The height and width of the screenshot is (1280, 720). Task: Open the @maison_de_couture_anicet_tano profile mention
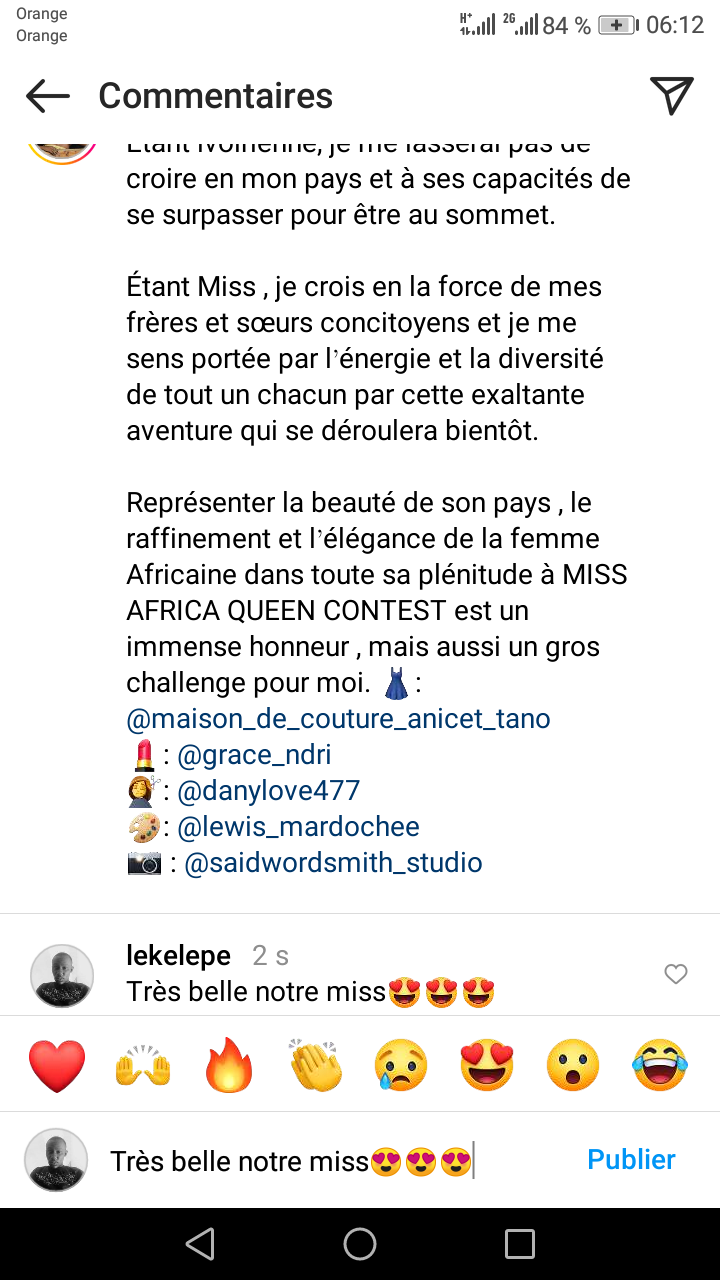tap(338, 719)
